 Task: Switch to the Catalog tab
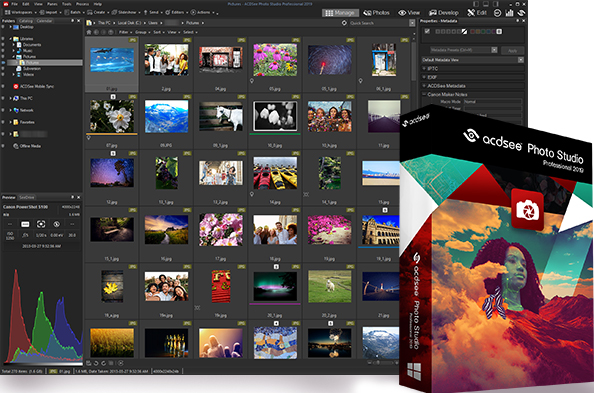tap(26, 21)
